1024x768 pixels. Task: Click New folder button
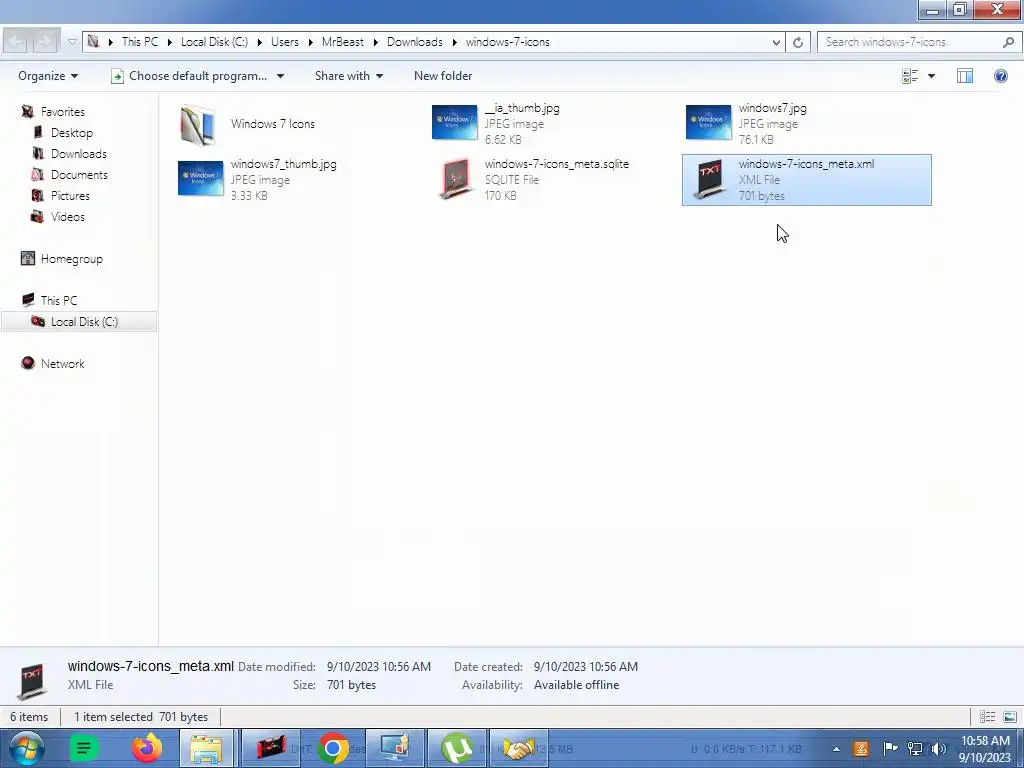(x=443, y=76)
